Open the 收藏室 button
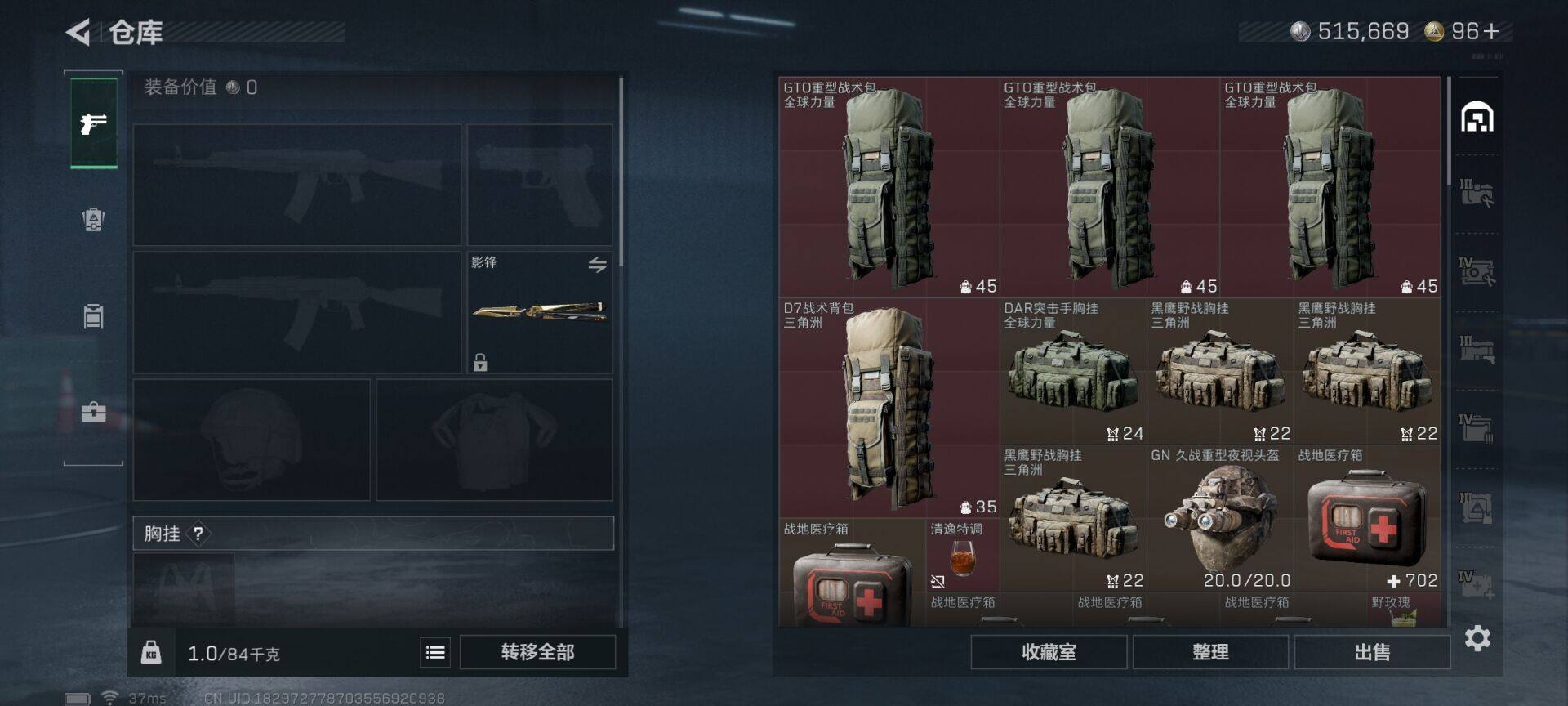Image resolution: width=1568 pixels, height=706 pixels. coord(1049,652)
